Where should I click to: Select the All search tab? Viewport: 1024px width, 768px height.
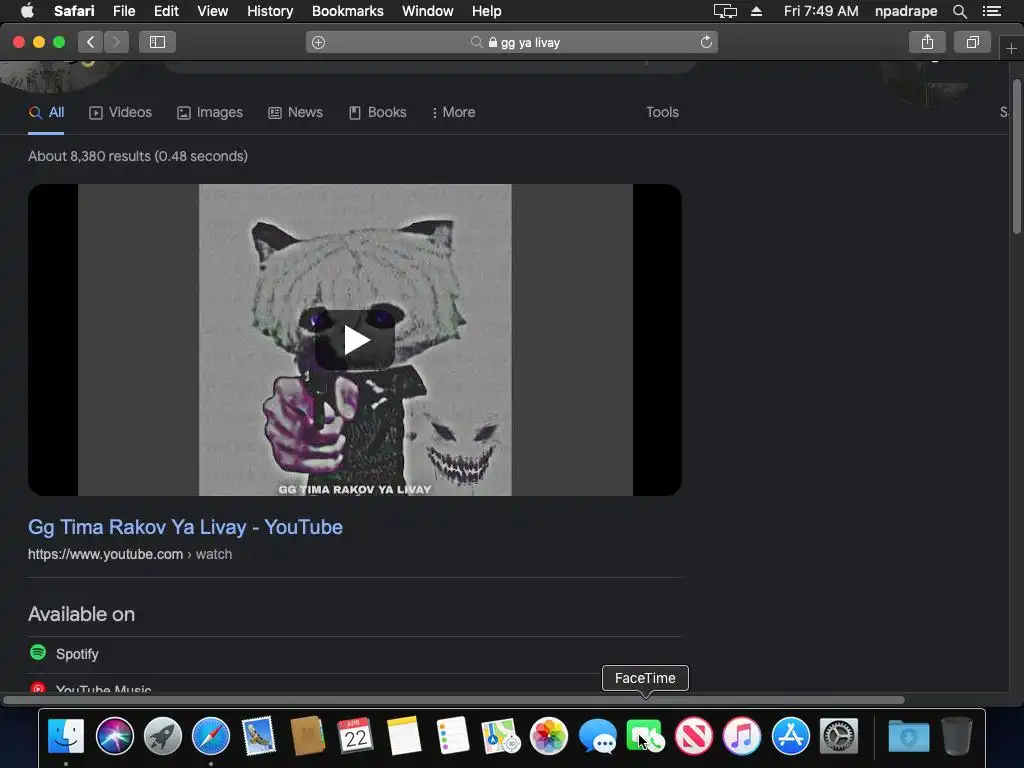click(x=46, y=112)
